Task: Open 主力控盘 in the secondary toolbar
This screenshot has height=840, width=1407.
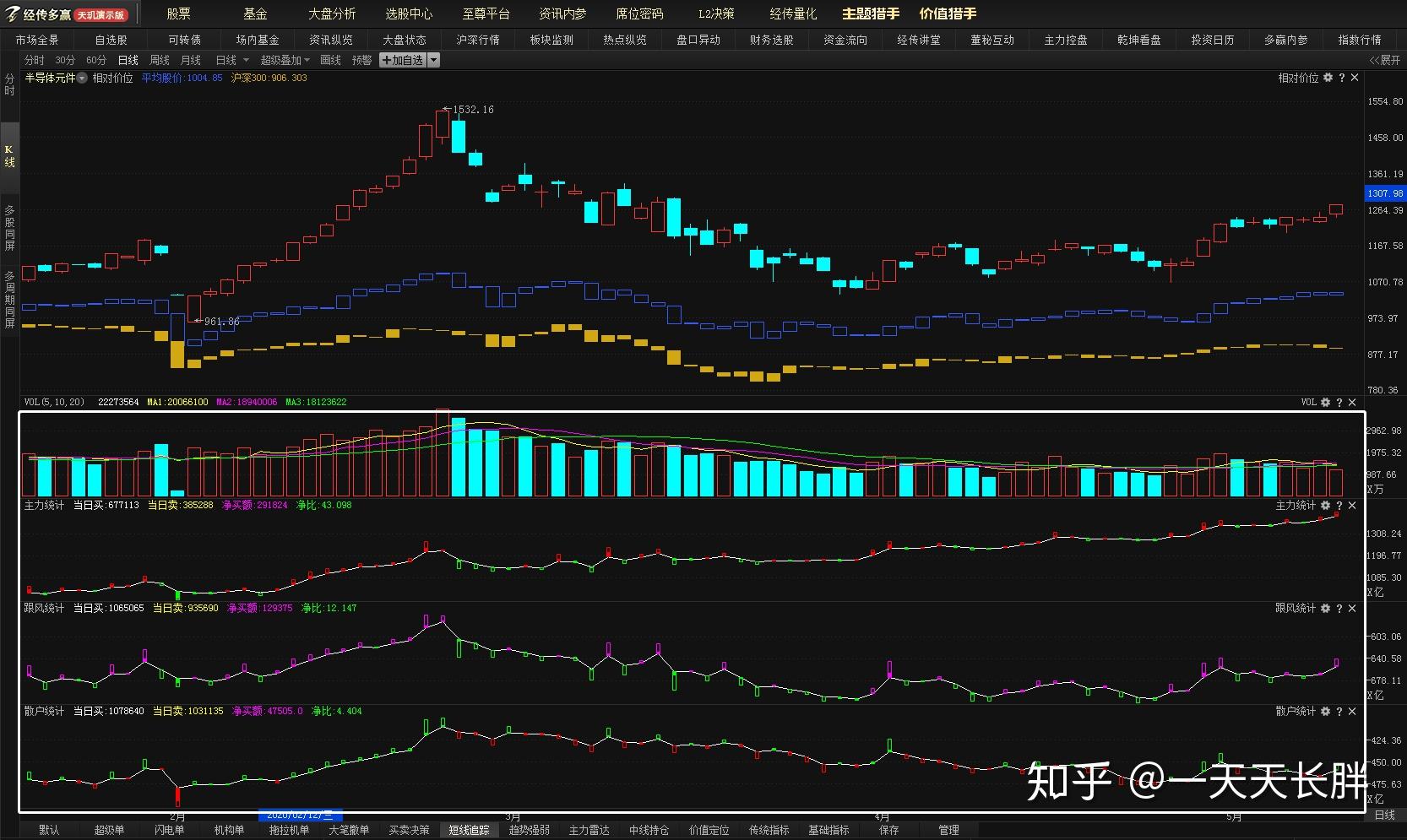Action: pos(1066,40)
